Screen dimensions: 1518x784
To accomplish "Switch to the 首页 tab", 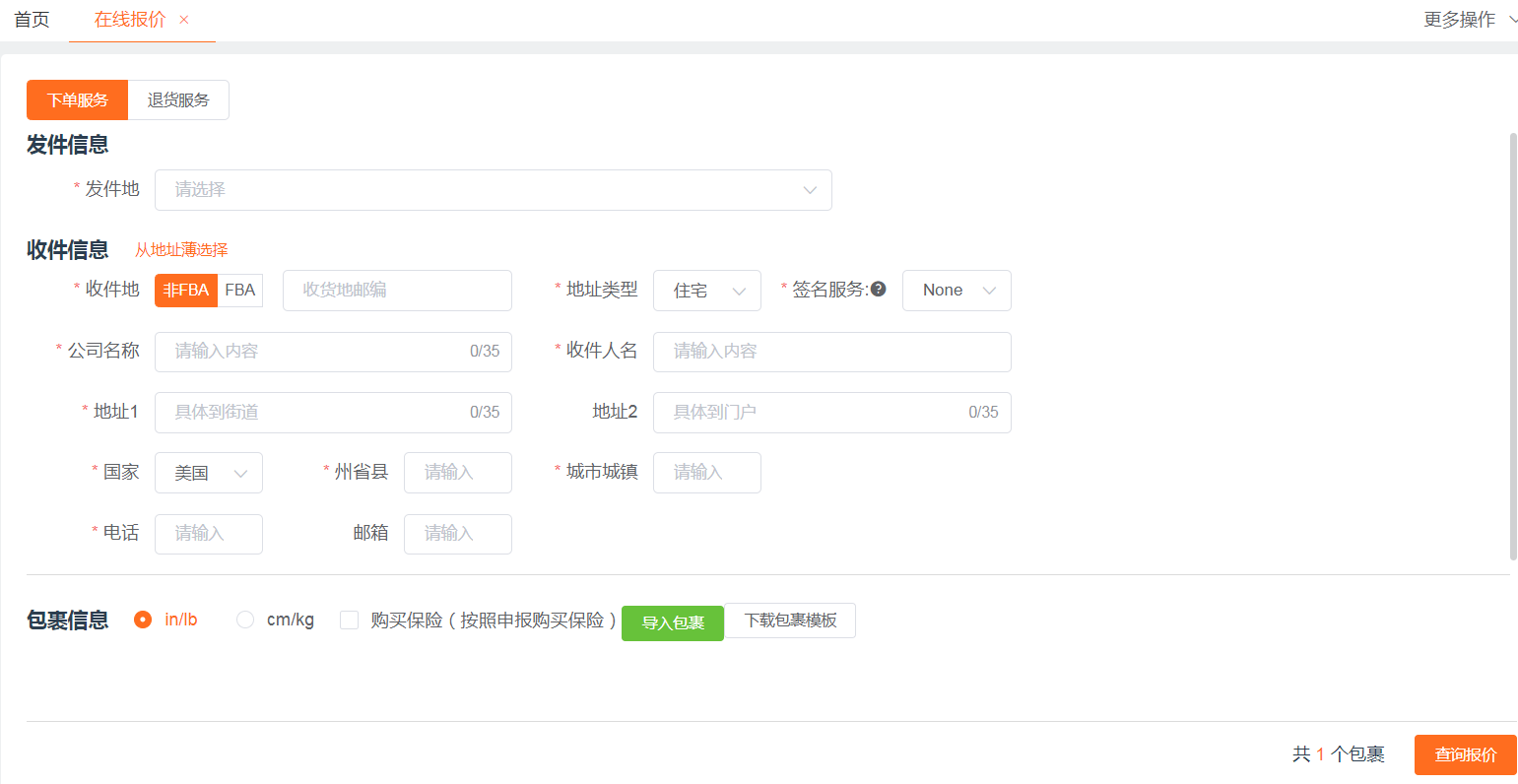I will [32, 20].
